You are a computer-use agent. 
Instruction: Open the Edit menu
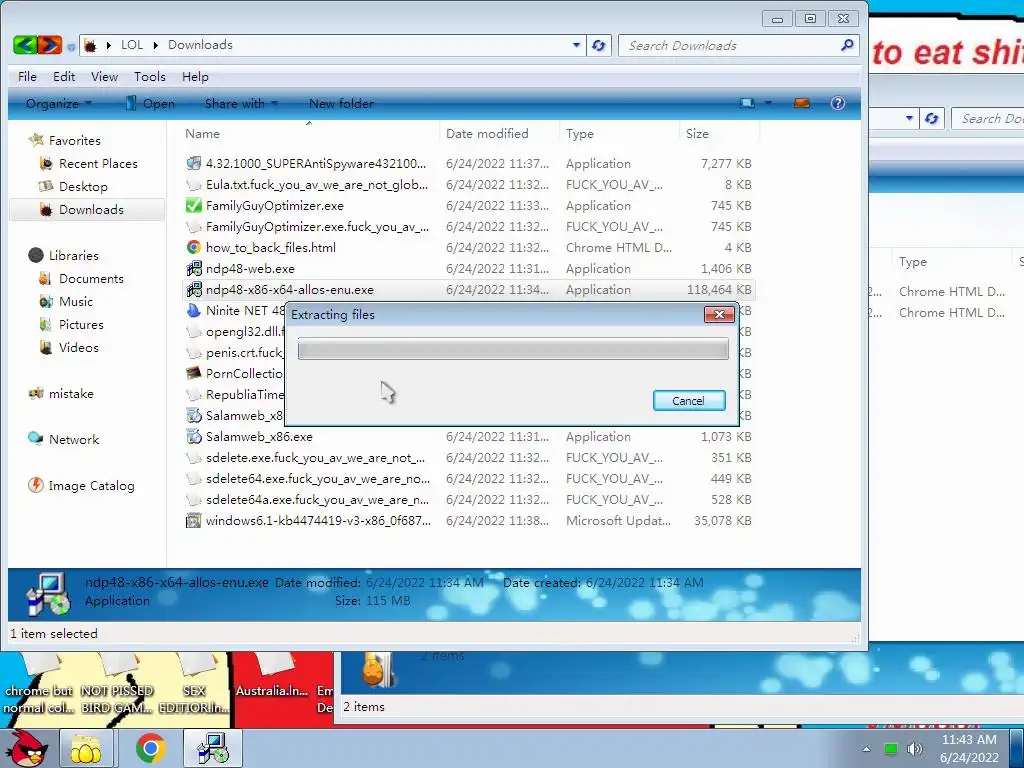tap(64, 76)
